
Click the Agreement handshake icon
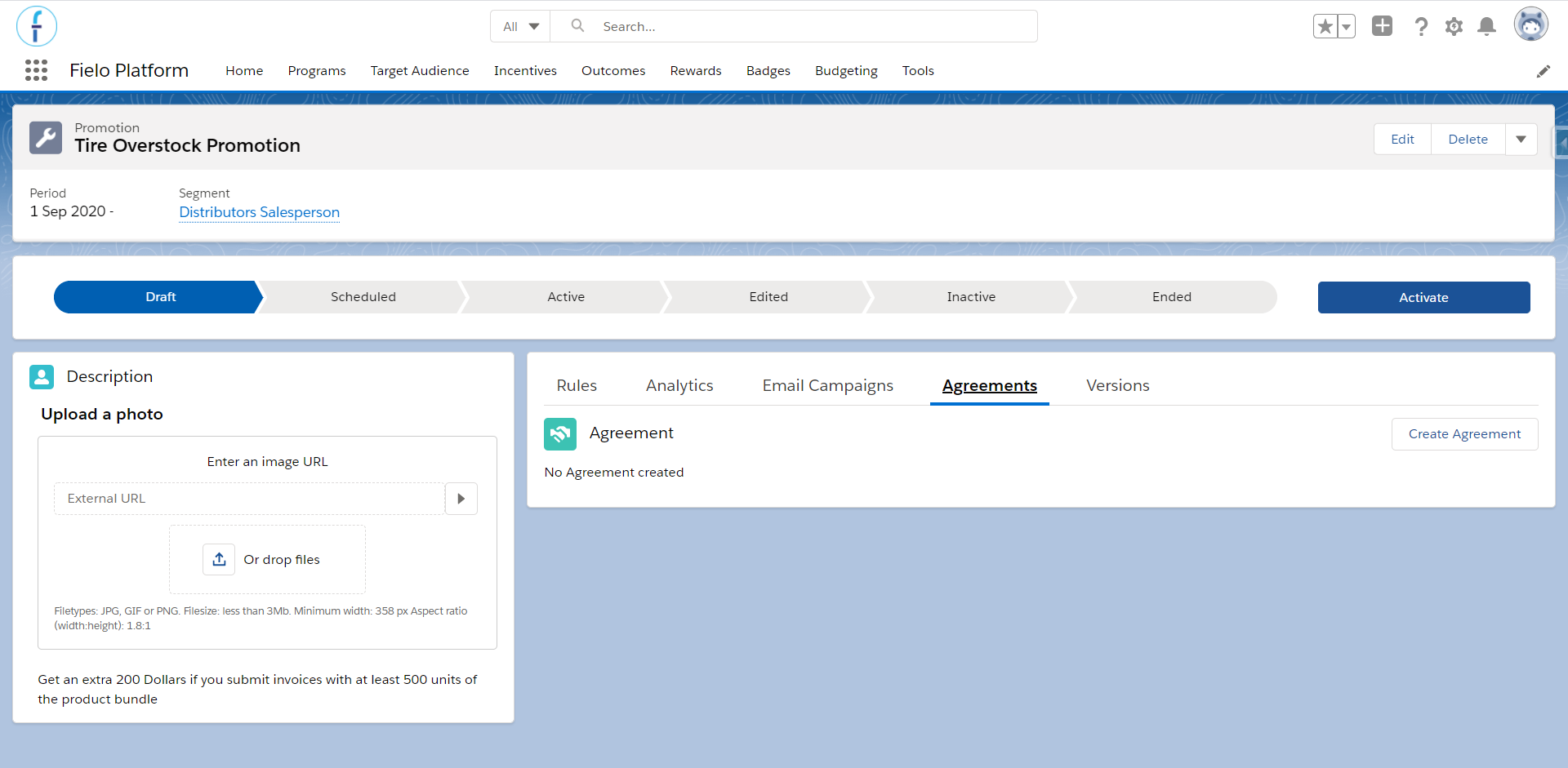click(560, 433)
